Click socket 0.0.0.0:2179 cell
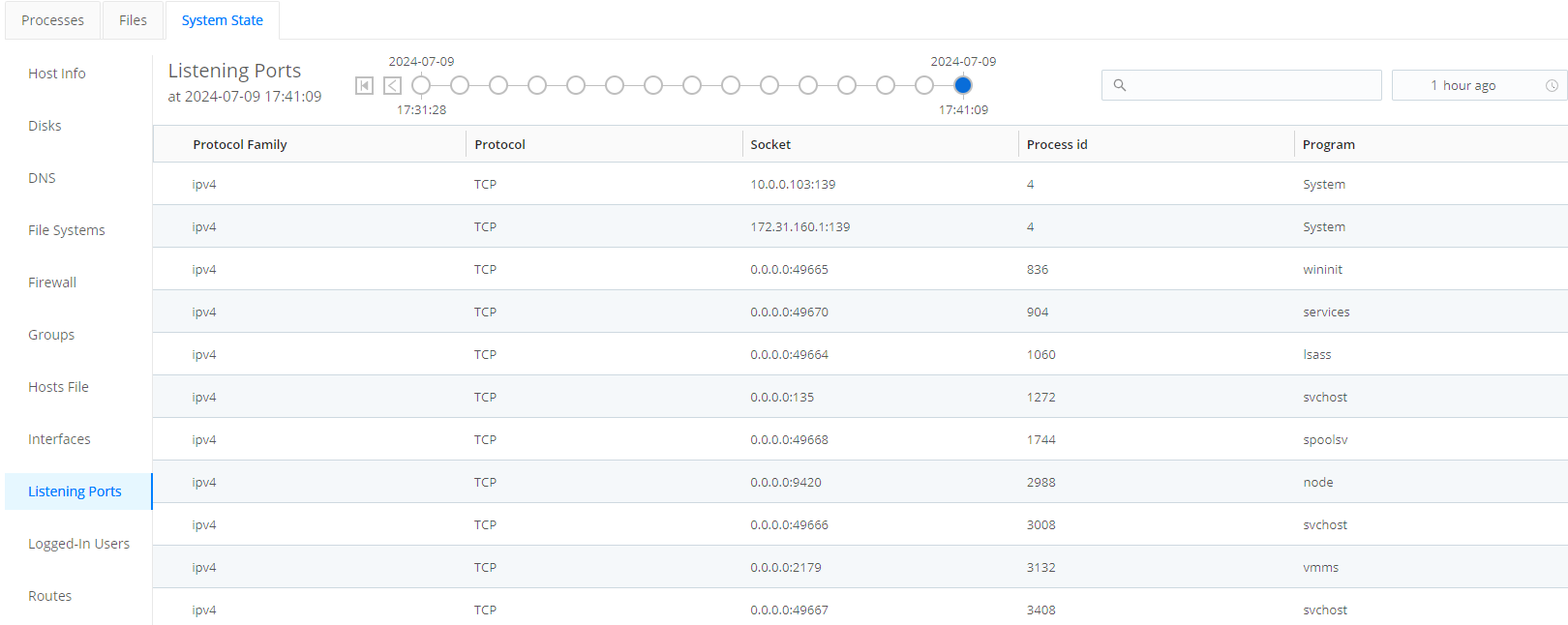This screenshot has height=625, width=1568. click(786, 567)
